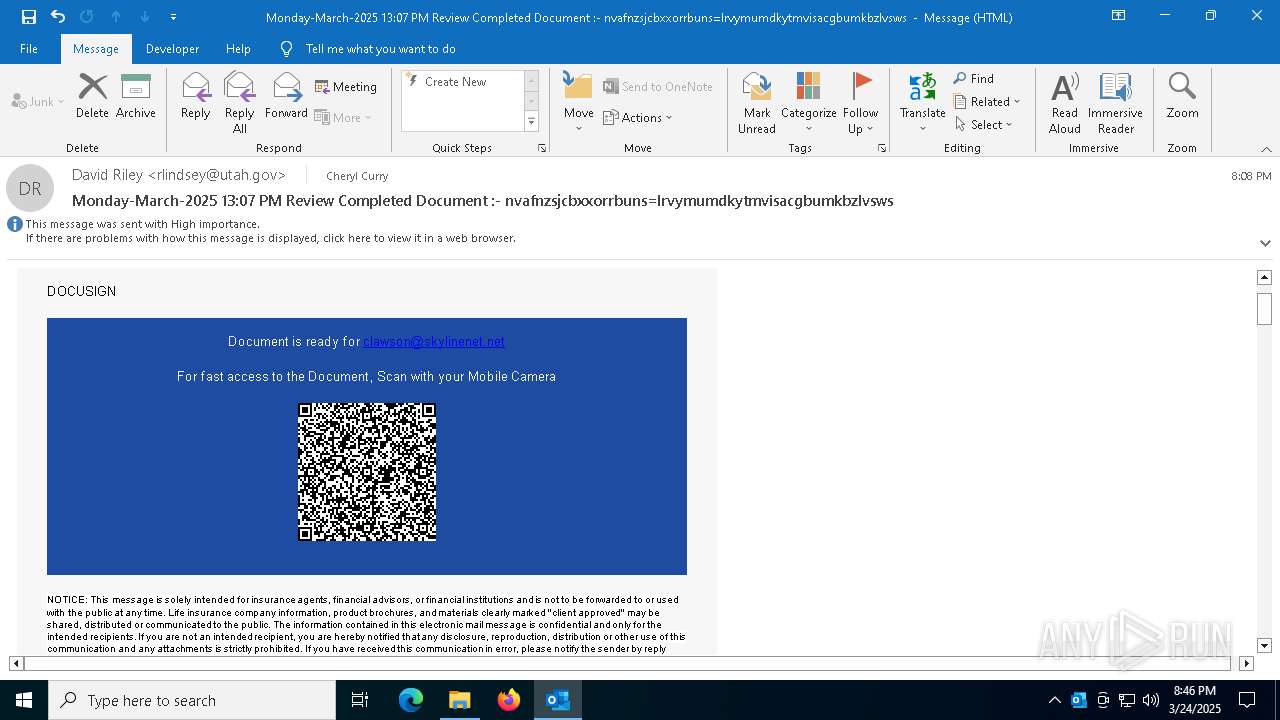The image size is (1280, 720).
Task: Expand the Quick Steps gallery
Action: pos(531,122)
